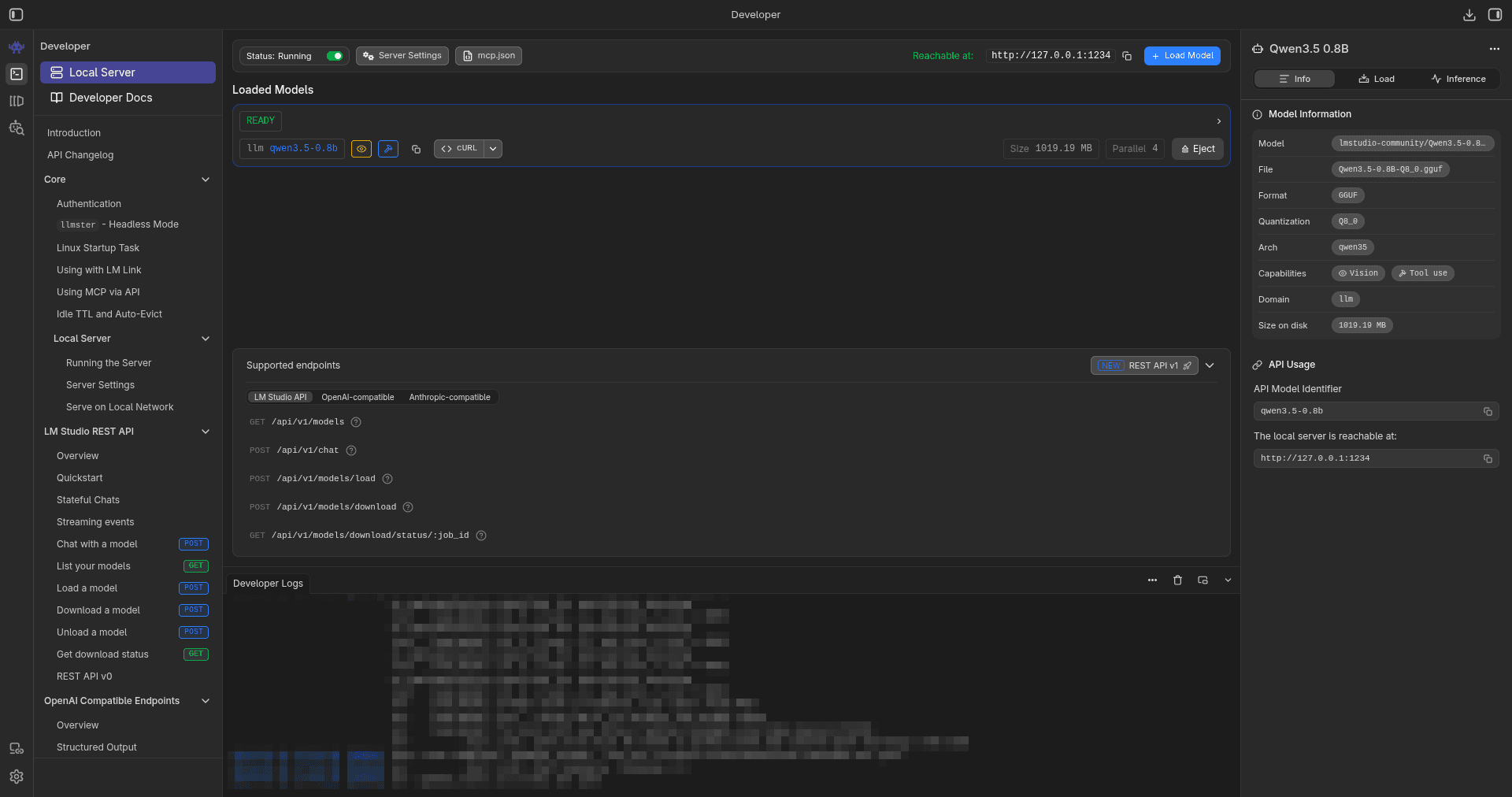Click the API Model Identifier field

point(1376,411)
